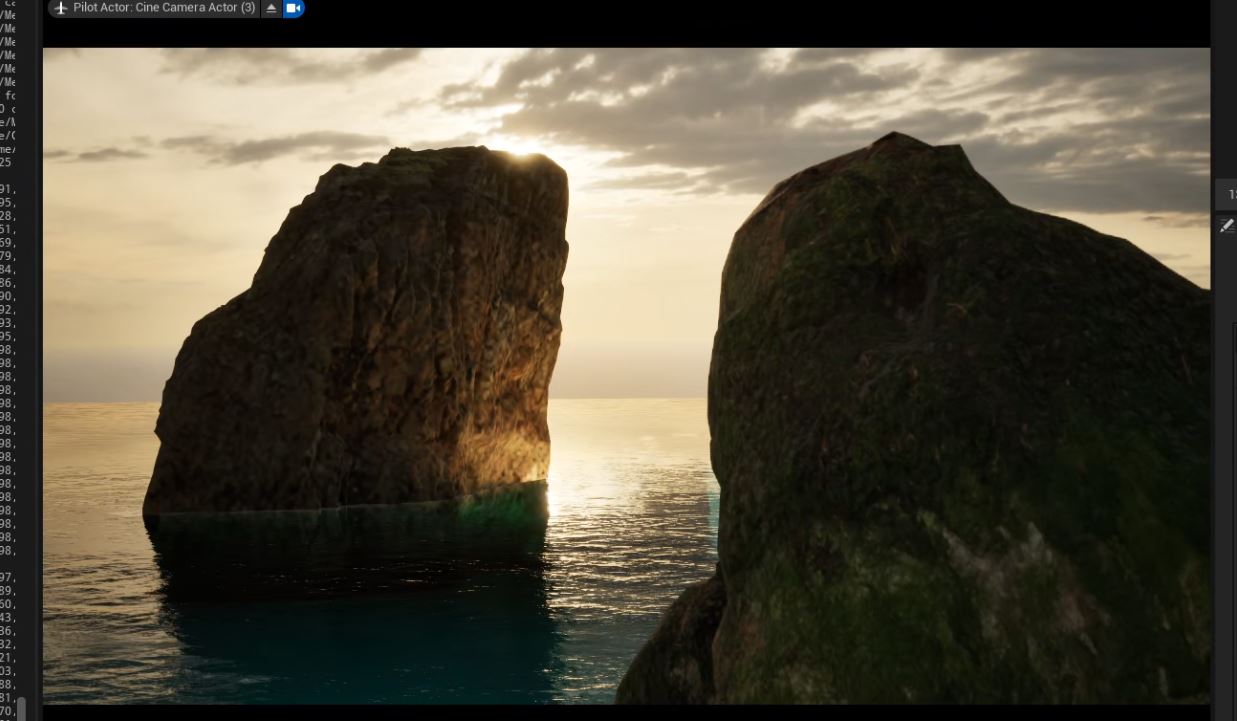Click the output log scrollbar thumb
Viewport: 1237px width, 721px height.
click(21, 708)
